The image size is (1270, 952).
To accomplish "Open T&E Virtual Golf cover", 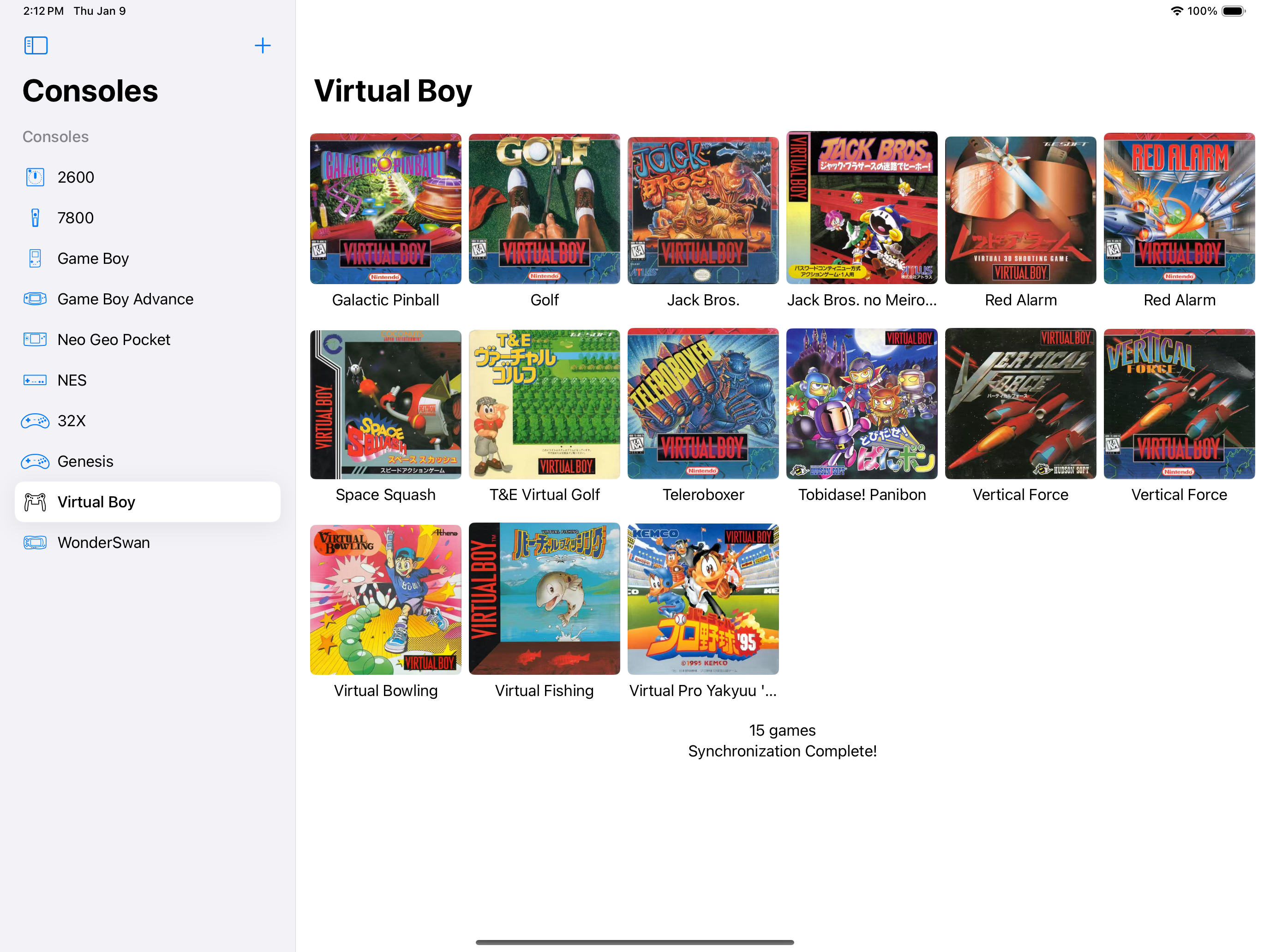I will 544,405.
